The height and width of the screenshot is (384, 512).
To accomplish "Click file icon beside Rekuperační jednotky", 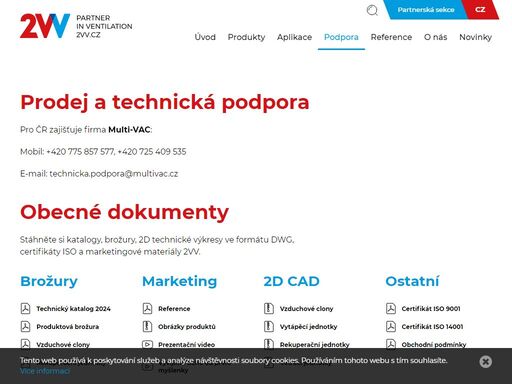I will 269,344.
